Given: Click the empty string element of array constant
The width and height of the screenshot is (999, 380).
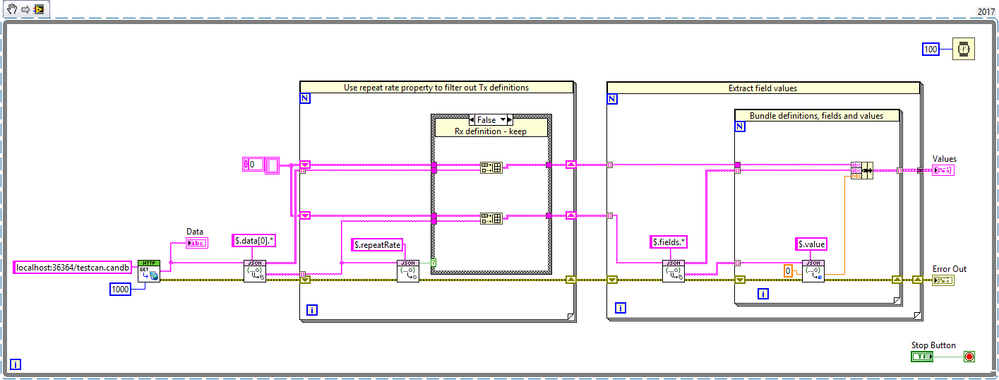Looking at the screenshot, I should pyautogui.click(x=271, y=165).
